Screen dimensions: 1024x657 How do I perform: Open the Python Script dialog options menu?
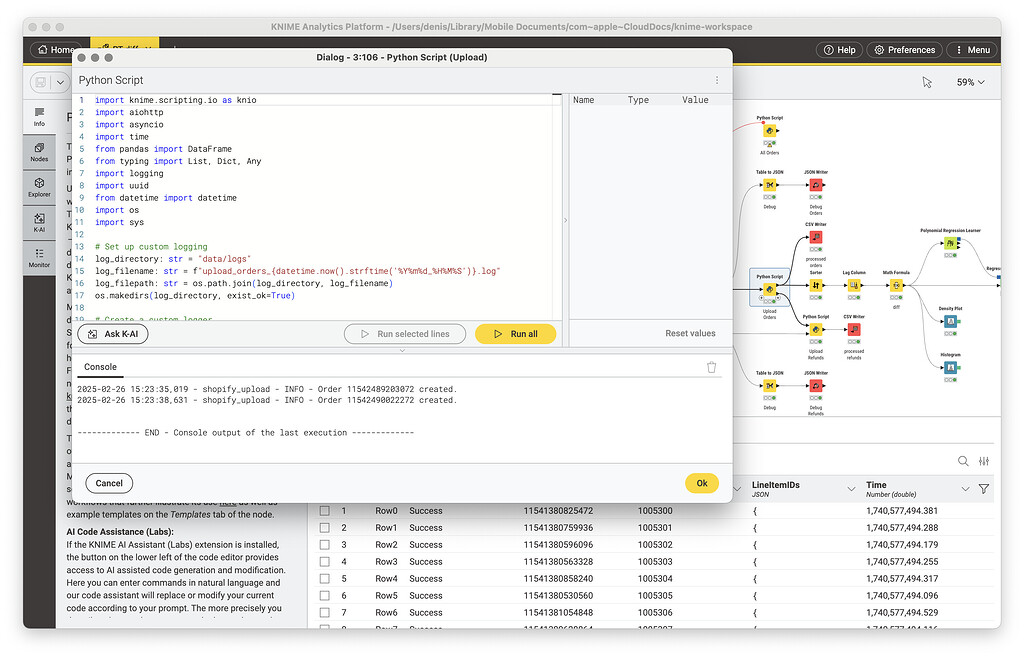click(x=716, y=80)
